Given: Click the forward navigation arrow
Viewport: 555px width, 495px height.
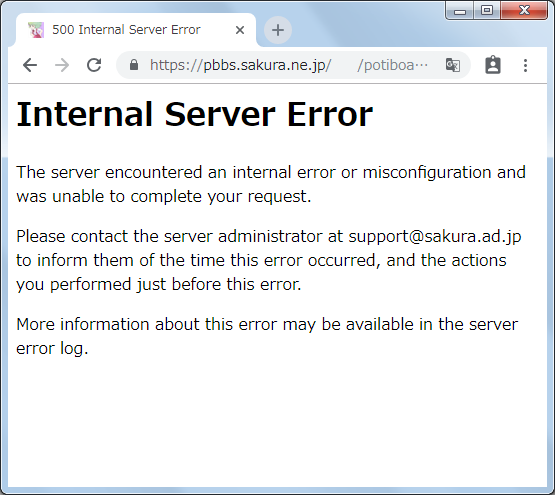Looking at the screenshot, I should (x=62, y=65).
